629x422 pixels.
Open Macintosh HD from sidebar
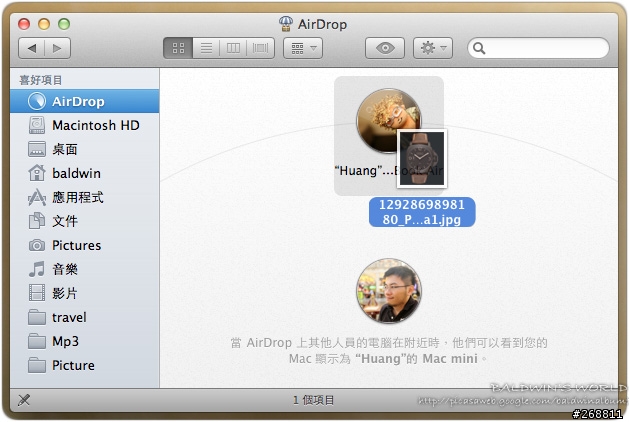coord(85,125)
